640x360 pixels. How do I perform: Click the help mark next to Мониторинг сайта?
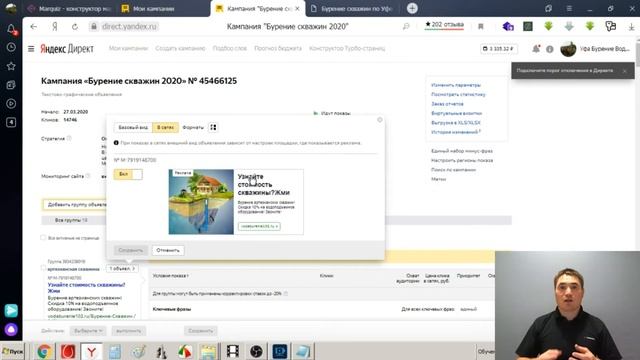click(88, 176)
